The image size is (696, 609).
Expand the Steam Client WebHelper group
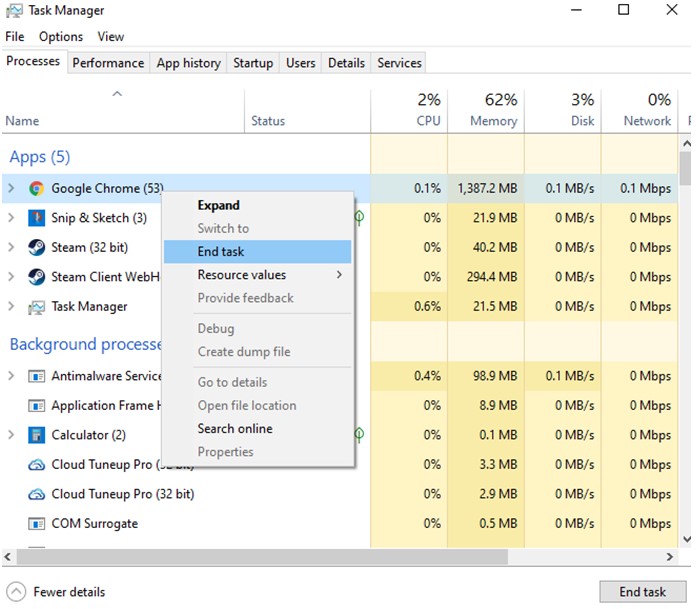pyautogui.click(x=11, y=277)
